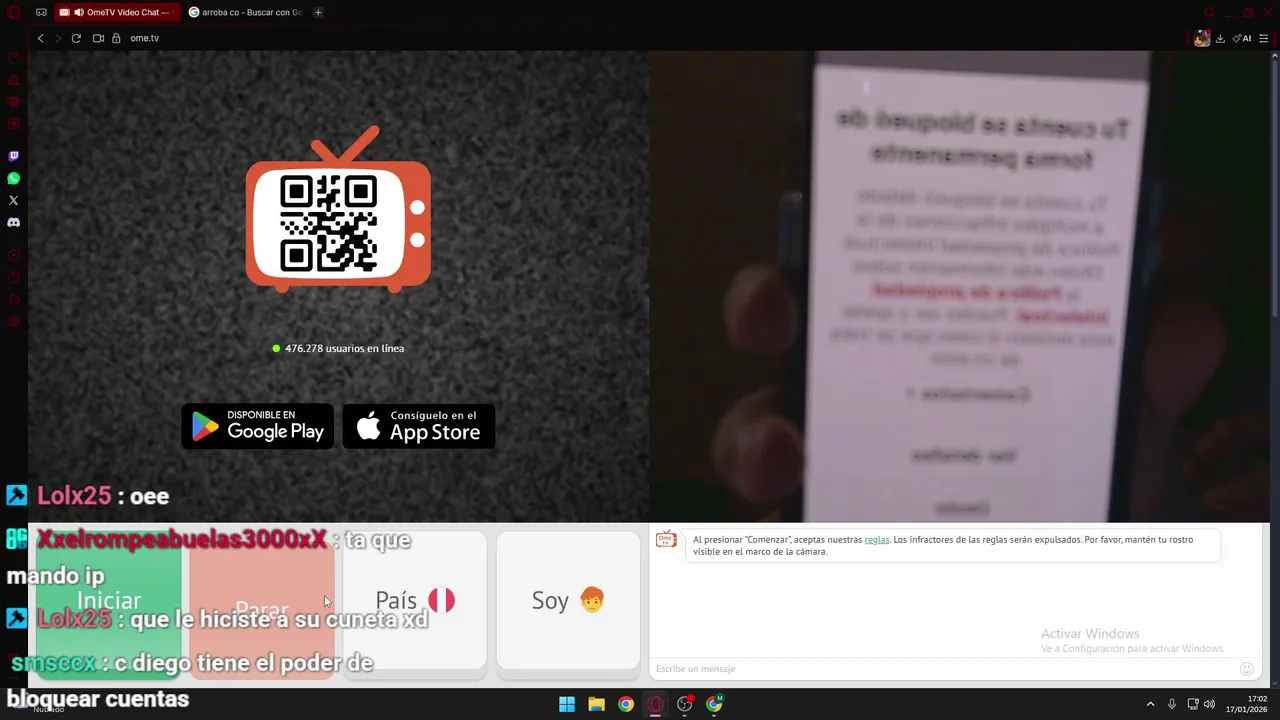Open the WhatsApp sidebar panel
Viewport: 1280px width, 720px height.
click(13, 178)
